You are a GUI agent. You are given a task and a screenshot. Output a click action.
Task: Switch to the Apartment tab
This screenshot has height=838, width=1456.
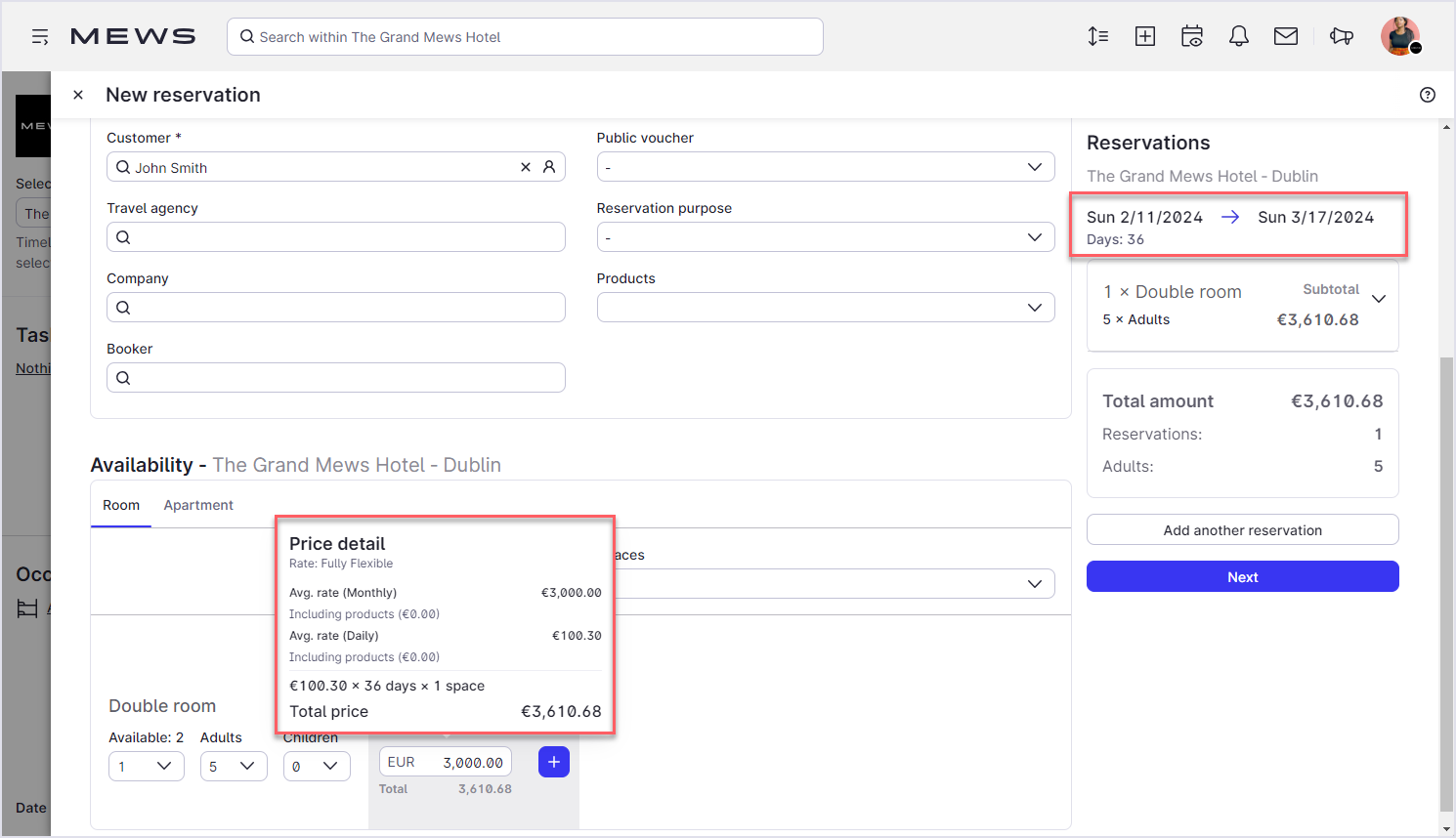(198, 505)
